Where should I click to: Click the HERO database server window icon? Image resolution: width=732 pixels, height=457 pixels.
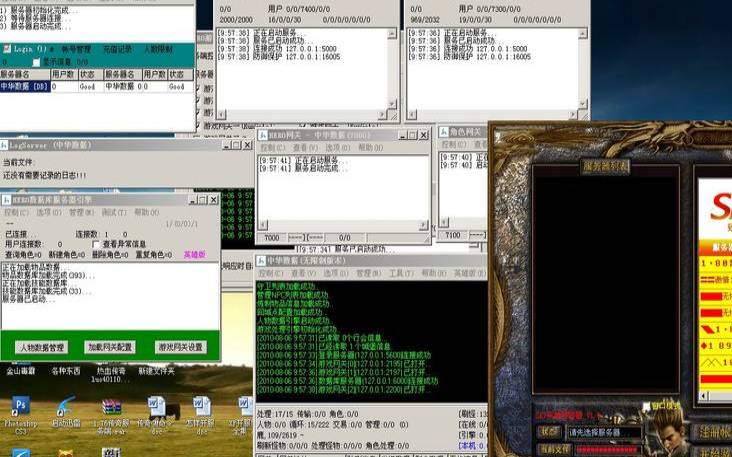4,199
